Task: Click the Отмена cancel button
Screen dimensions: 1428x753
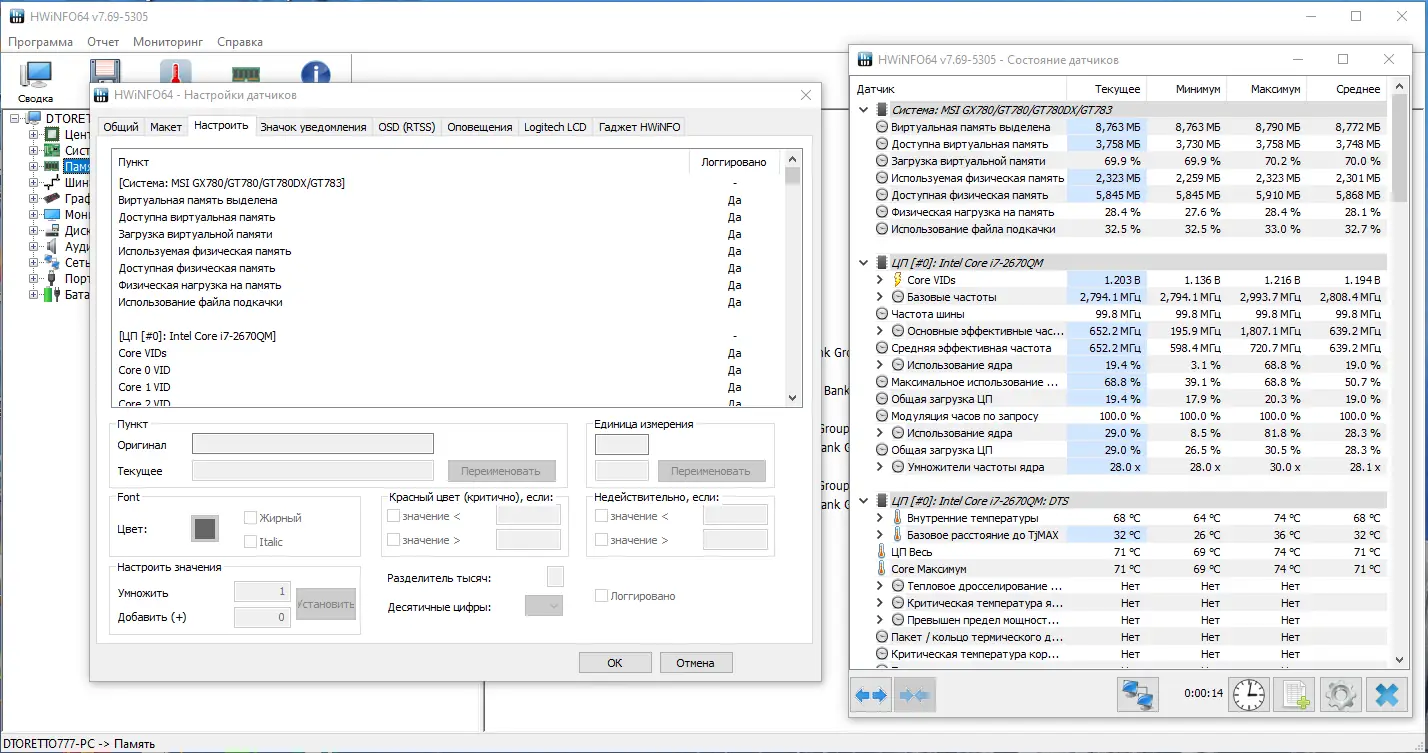Action: [x=695, y=662]
